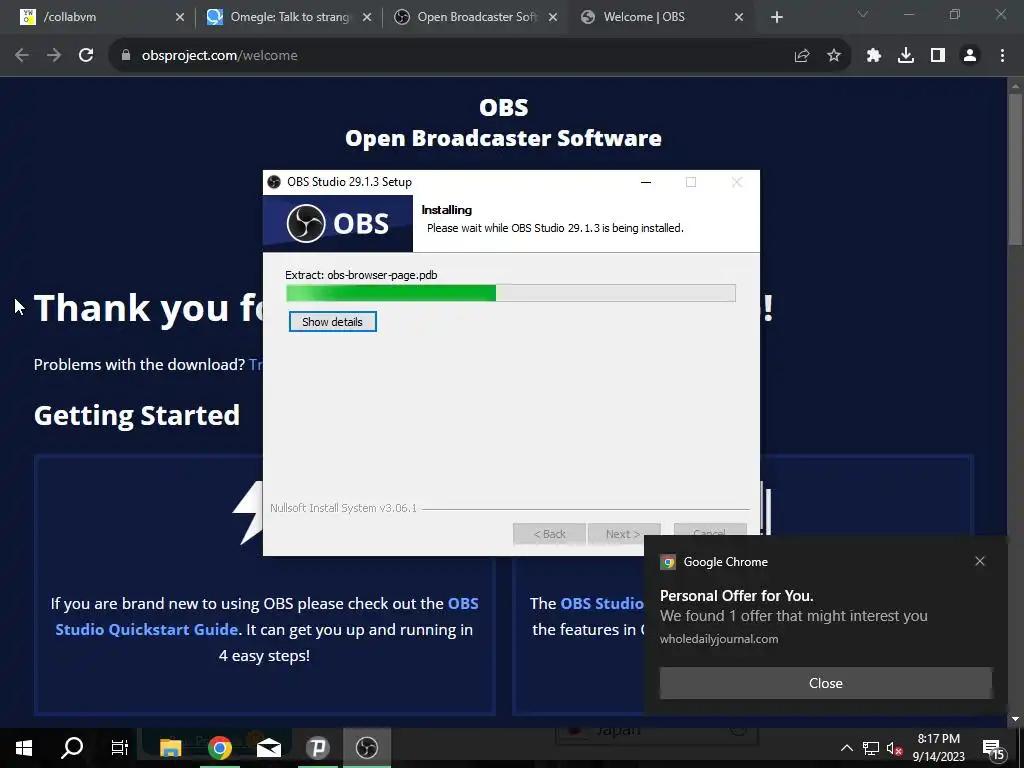Open a new tab with plus button
This screenshot has height=768, width=1024.
tap(776, 17)
